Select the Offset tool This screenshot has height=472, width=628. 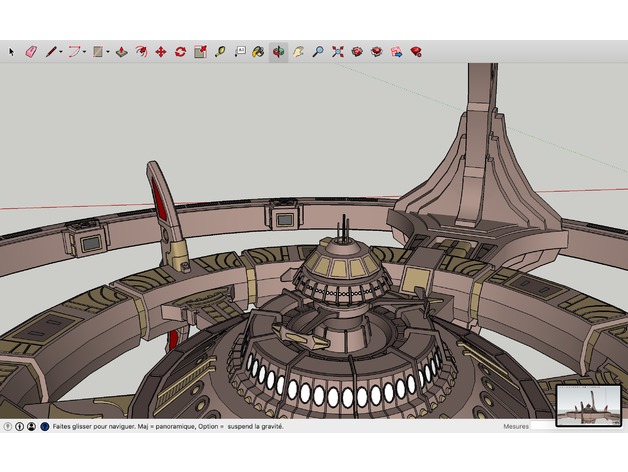pos(141,51)
